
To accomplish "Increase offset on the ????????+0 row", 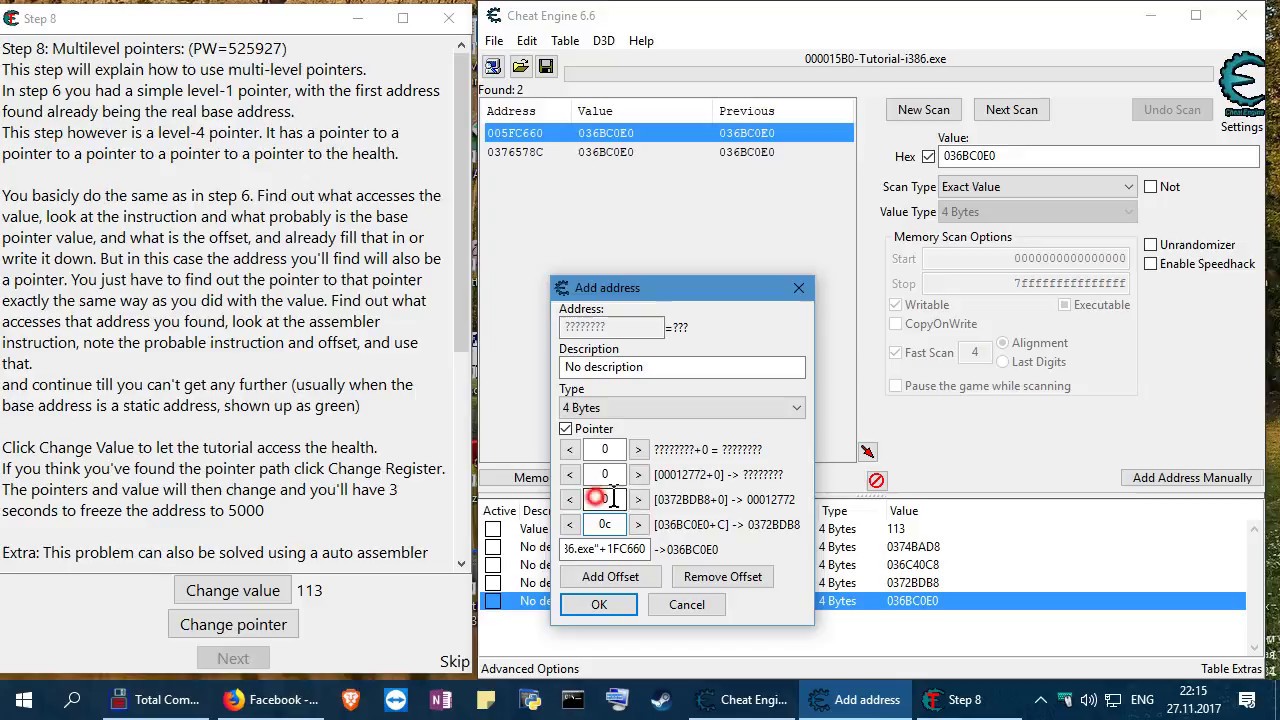I will click(x=638, y=450).
